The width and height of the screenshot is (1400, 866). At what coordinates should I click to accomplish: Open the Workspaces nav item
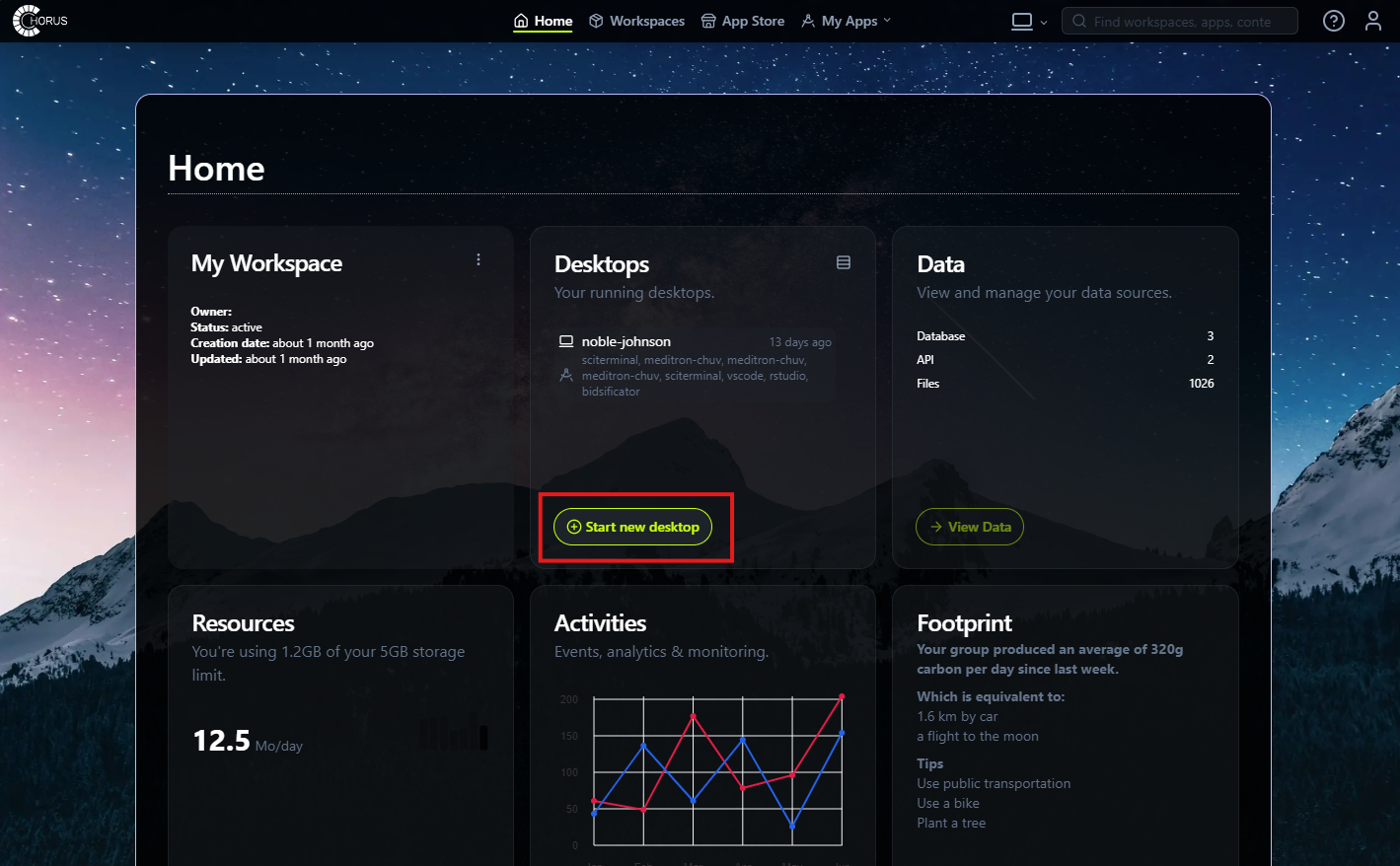(636, 21)
